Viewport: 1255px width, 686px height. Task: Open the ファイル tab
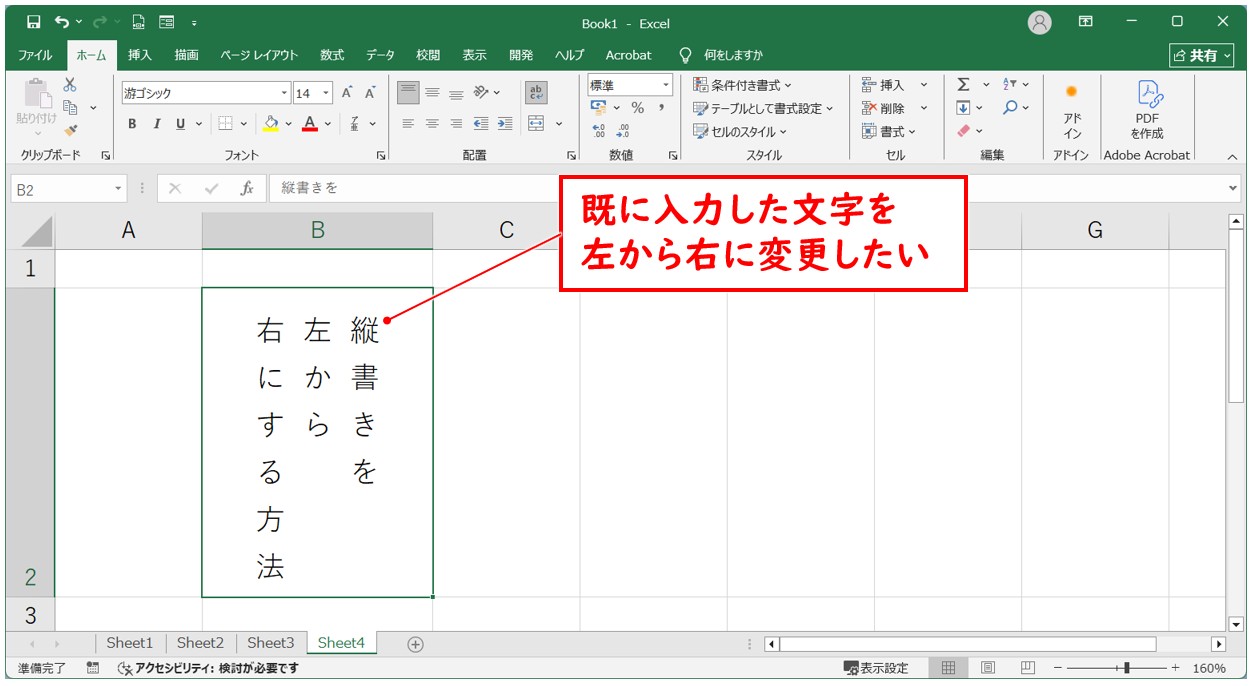point(35,55)
